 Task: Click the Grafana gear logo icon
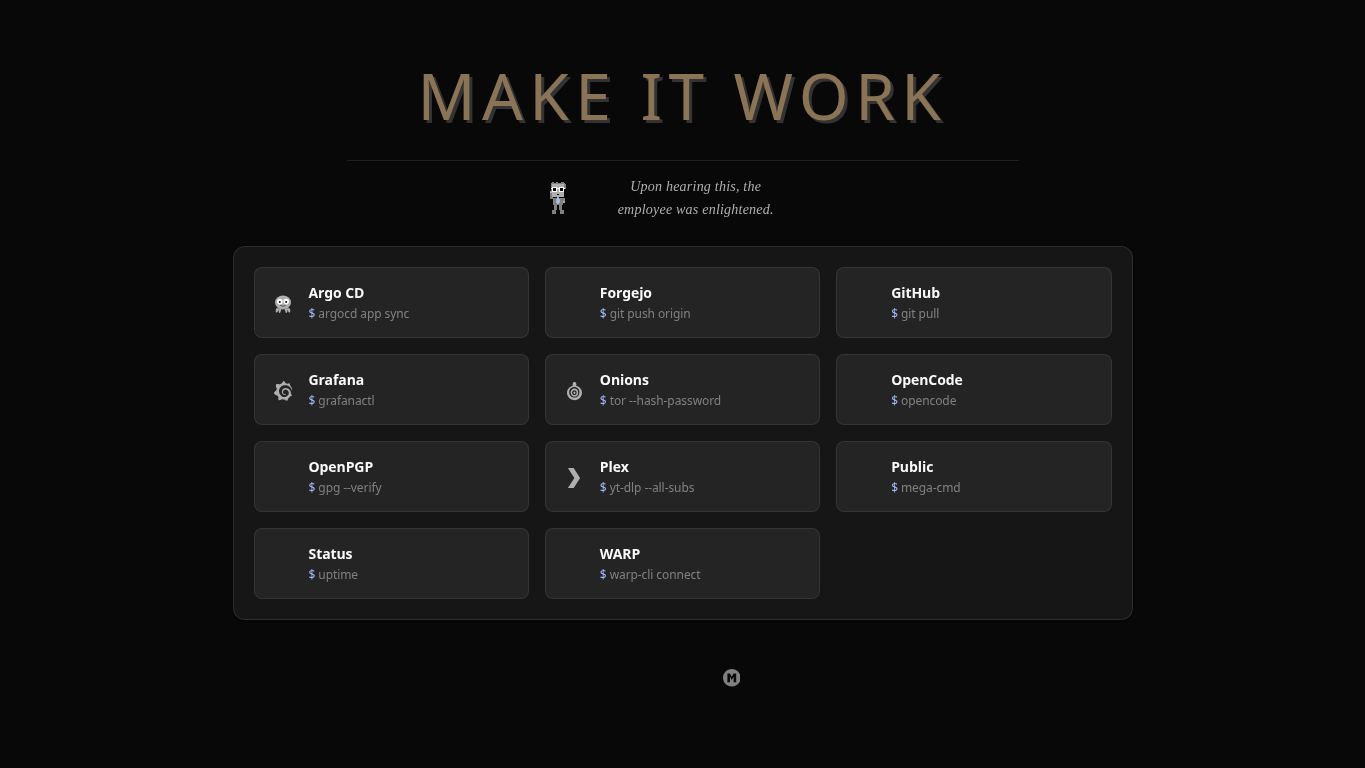coord(283,391)
